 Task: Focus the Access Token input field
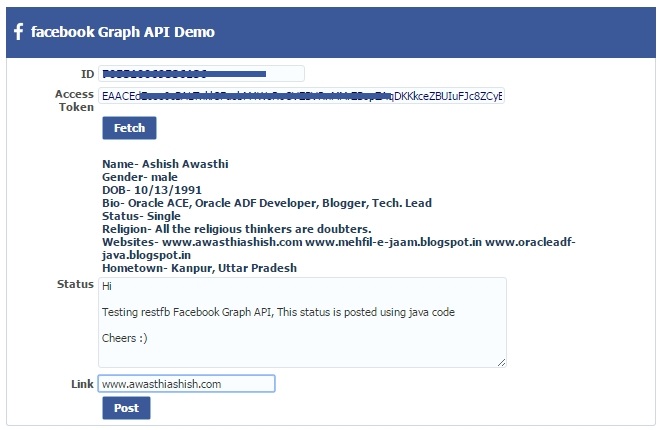click(x=301, y=96)
